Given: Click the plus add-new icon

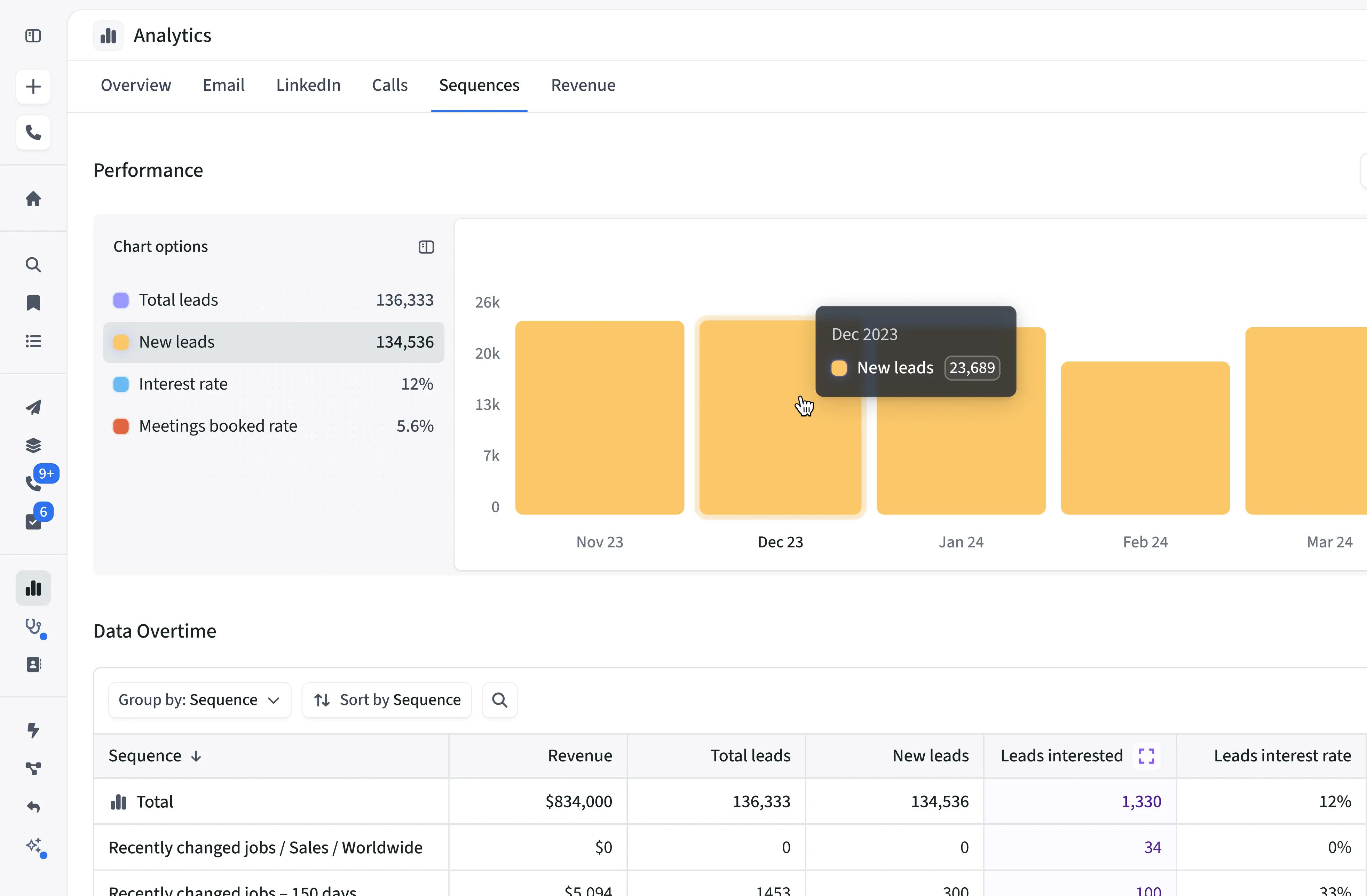Looking at the screenshot, I should point(33,87).
